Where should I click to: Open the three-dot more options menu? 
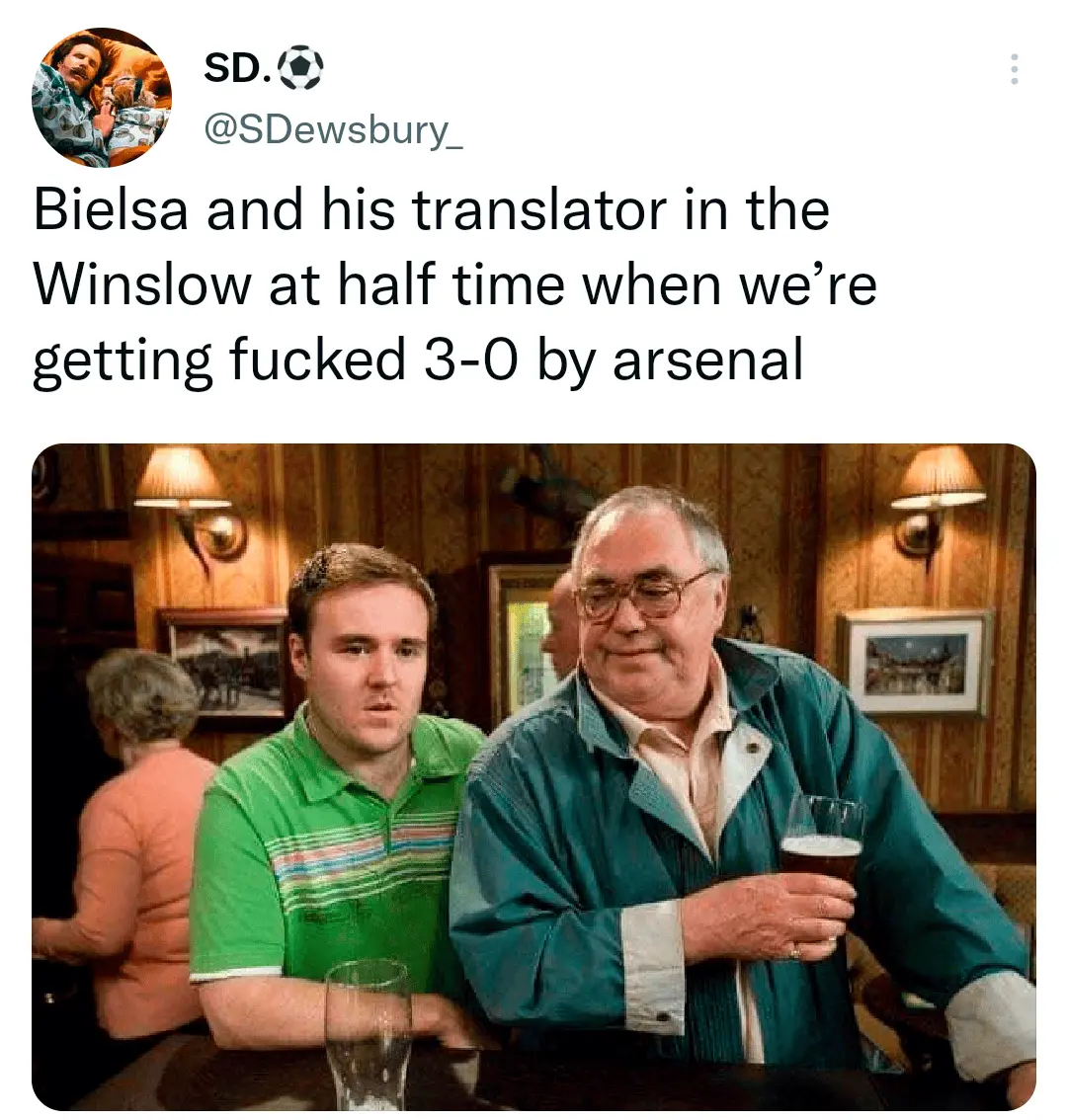(x=1014, y=69)
